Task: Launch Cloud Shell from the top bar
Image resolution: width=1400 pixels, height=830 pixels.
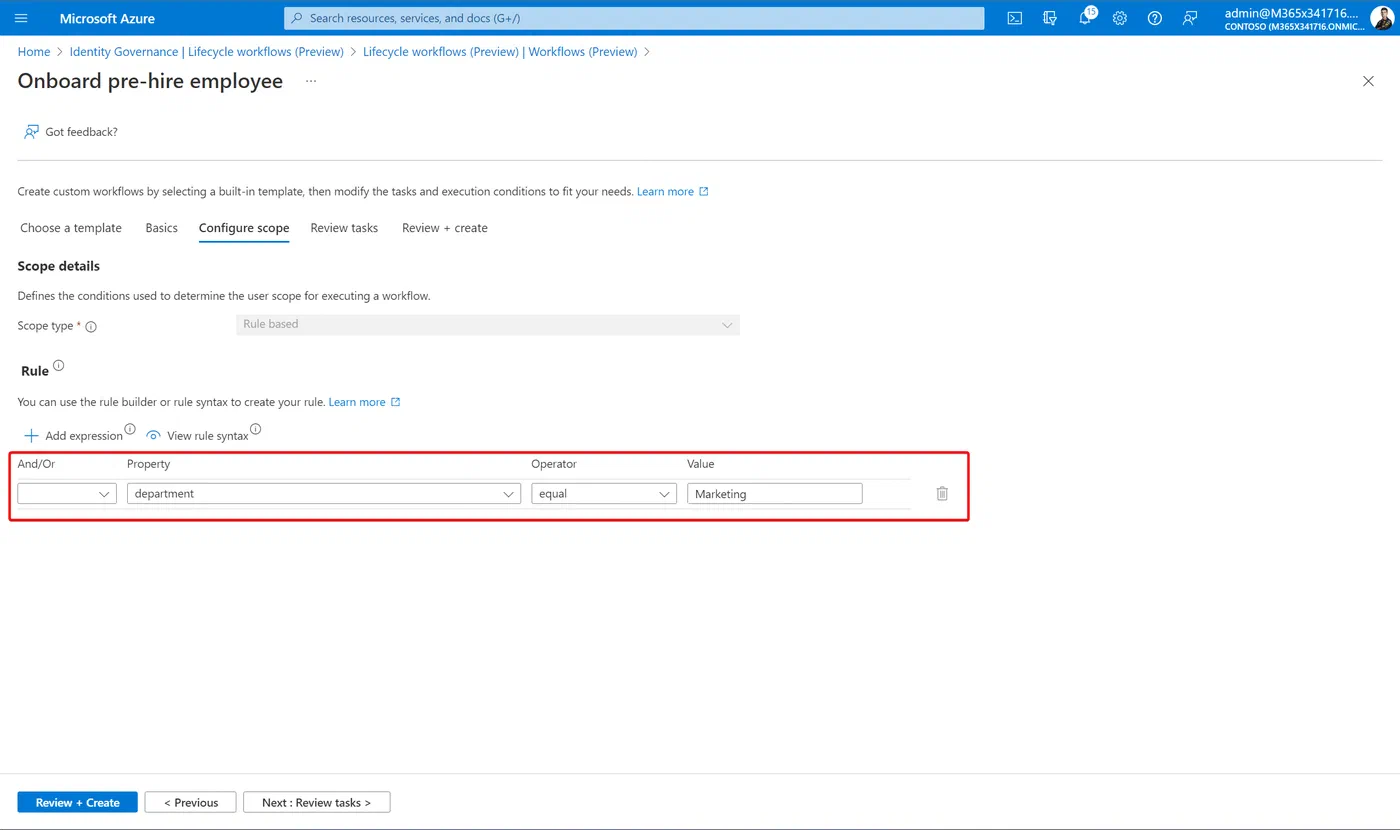Action: tap(1014, 18)
